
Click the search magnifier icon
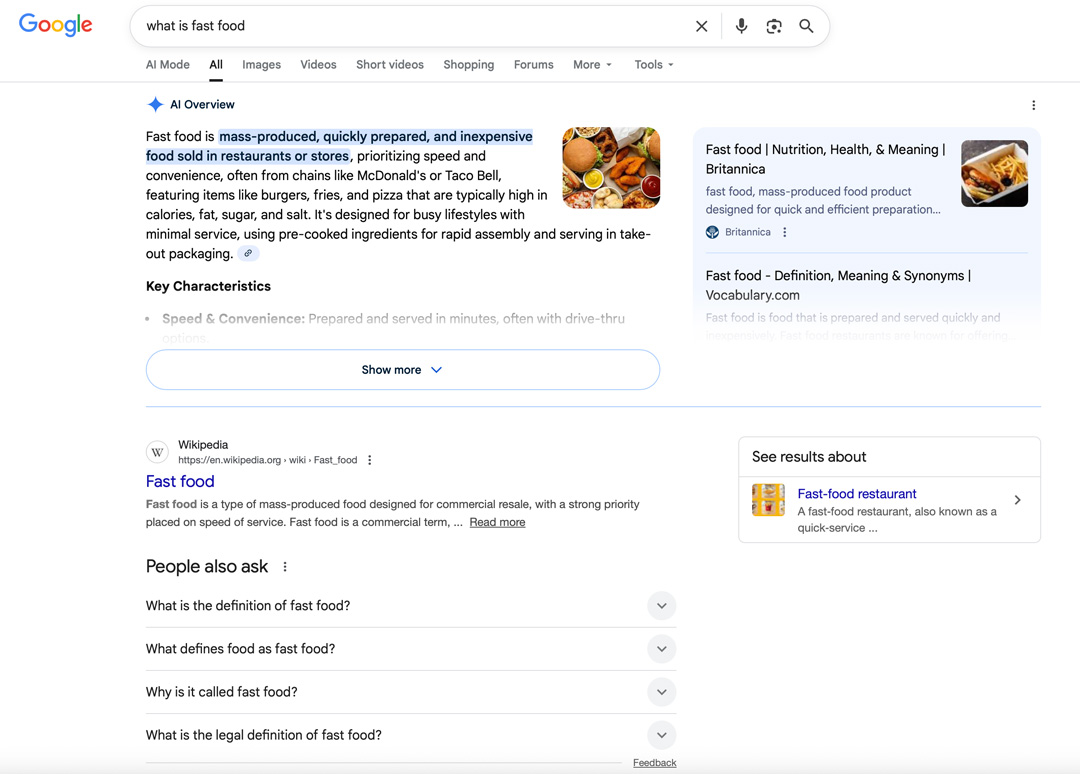[x=806, y=26]
